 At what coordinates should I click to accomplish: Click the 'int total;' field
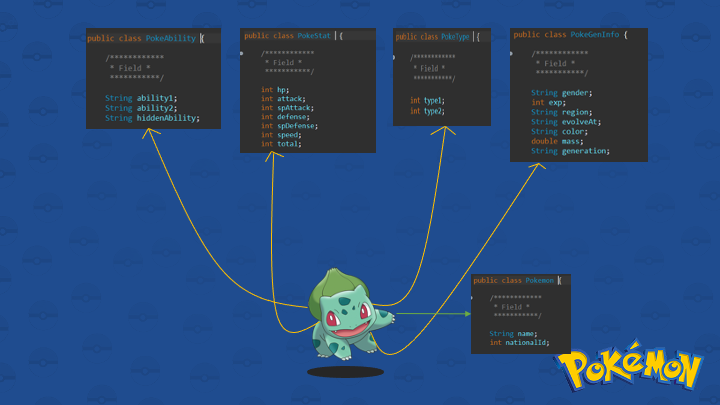pyautogui.click(x=281, y=144)
